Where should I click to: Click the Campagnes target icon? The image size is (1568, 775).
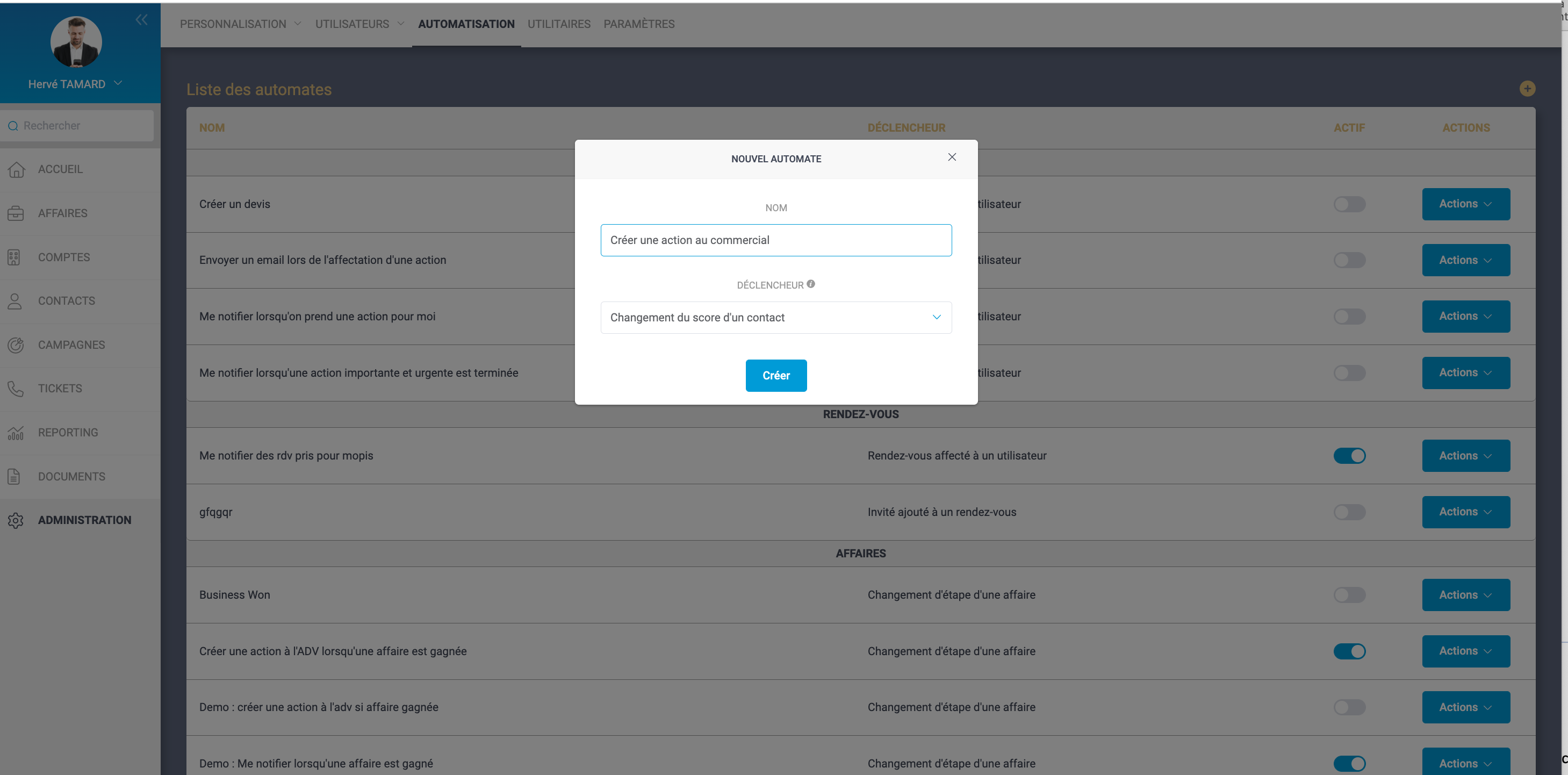[x=16, y=345]
